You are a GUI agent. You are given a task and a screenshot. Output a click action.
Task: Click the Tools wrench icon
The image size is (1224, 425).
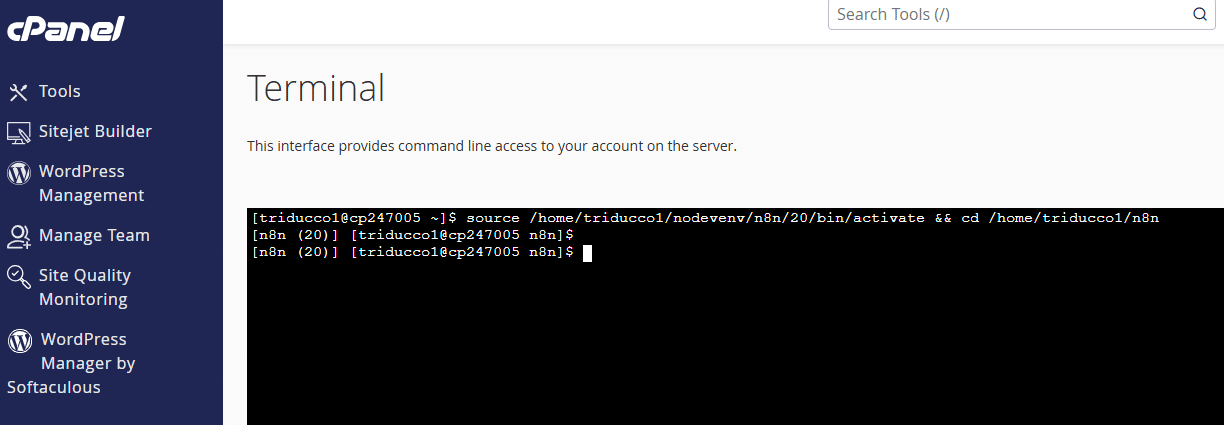point(18,92)
